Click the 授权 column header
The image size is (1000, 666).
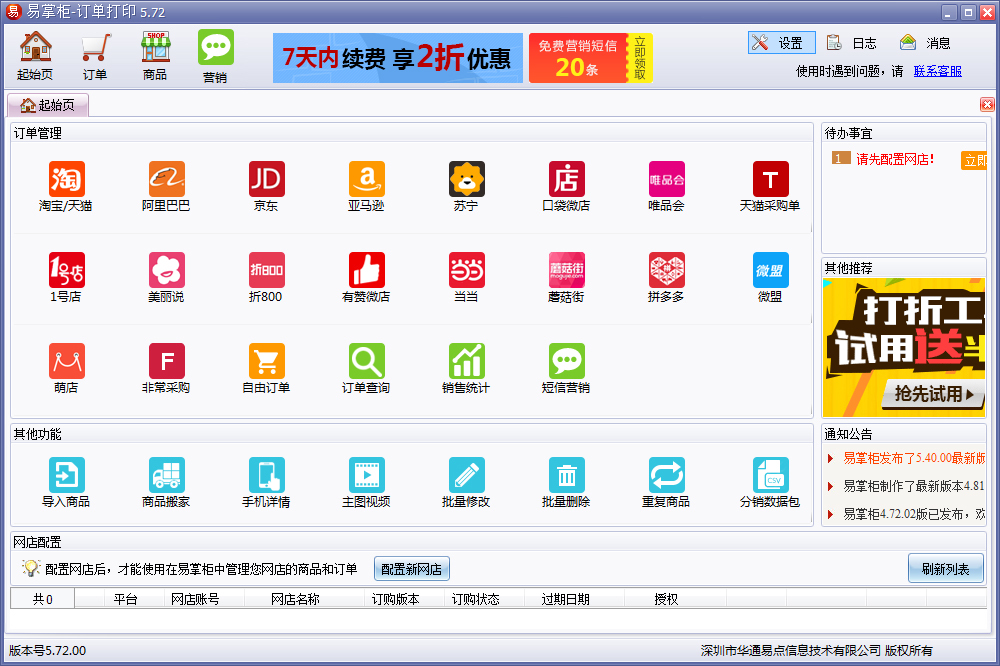point(666,599)
